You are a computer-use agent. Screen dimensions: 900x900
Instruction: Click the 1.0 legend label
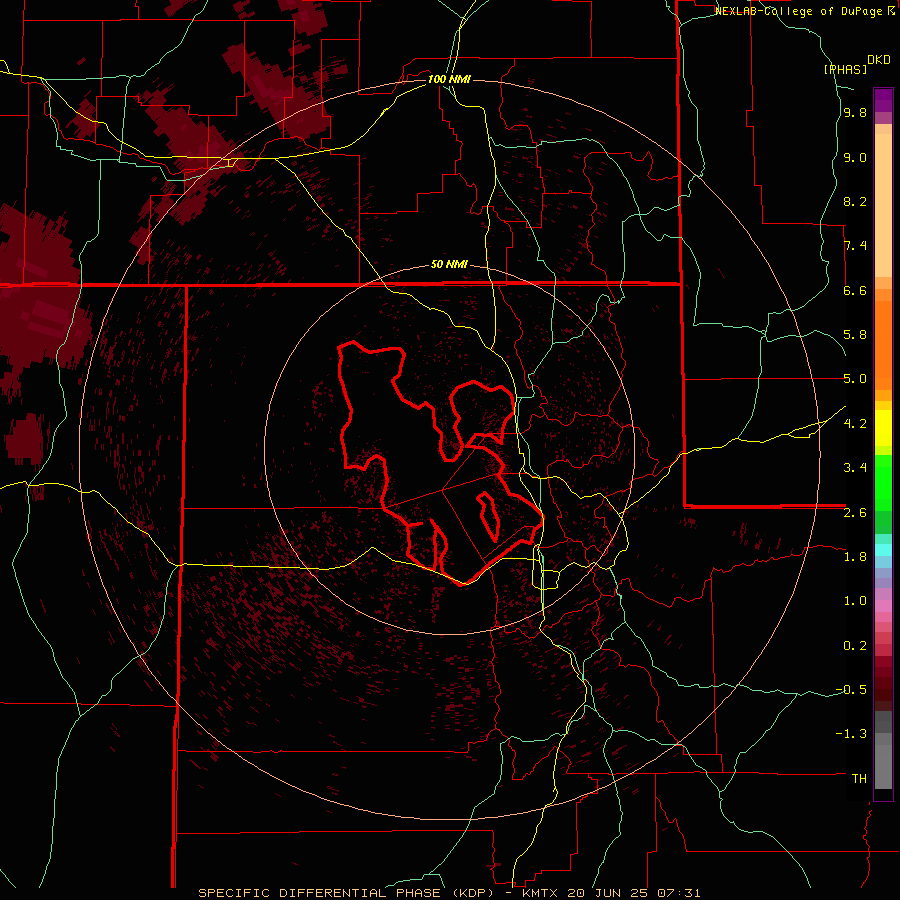855,601
